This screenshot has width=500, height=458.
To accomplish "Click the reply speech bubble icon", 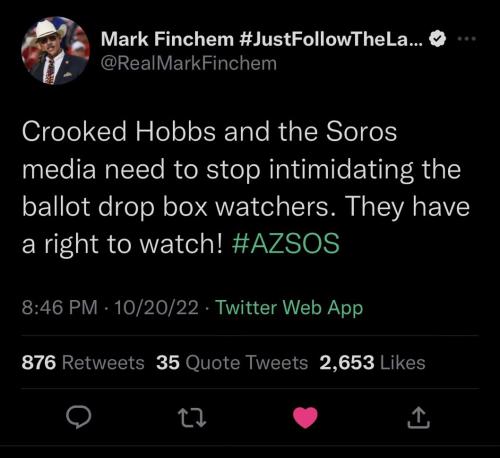I will tap(78, 418).
